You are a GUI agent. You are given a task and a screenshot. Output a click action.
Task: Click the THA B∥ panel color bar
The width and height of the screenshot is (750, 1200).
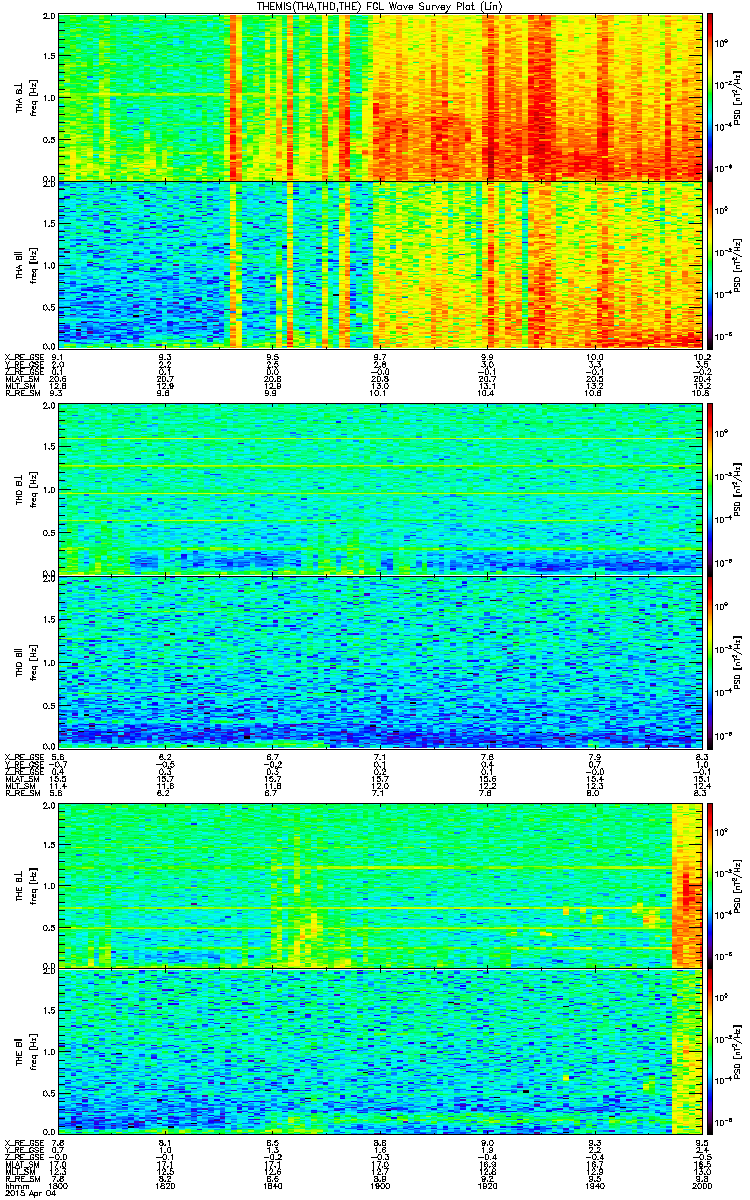tap(710, 263)
